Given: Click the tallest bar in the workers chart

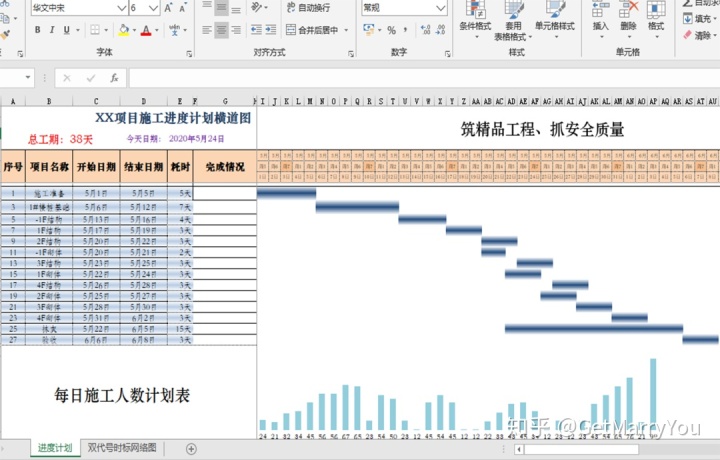Looking at the screenshot, I should [x=653, y=395].
